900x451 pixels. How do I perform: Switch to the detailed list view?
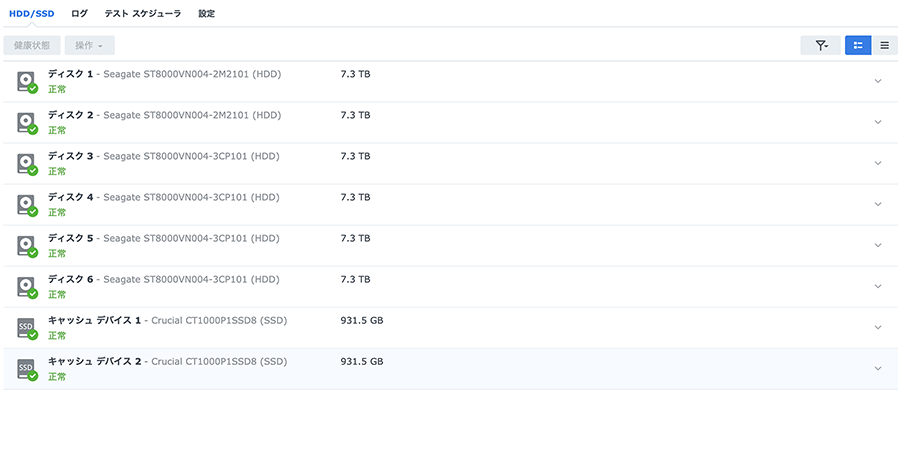coord(858,46)
